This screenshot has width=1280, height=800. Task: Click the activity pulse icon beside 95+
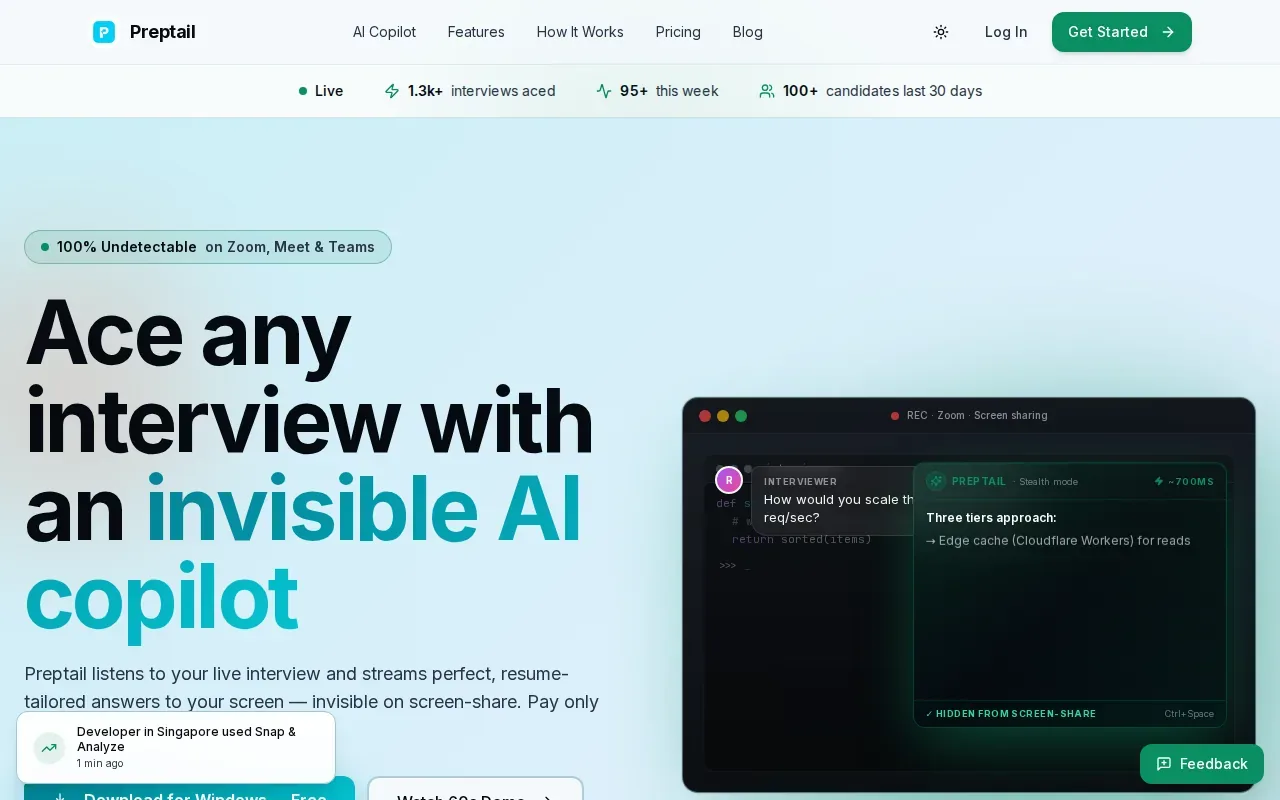(x=604, y=91)
